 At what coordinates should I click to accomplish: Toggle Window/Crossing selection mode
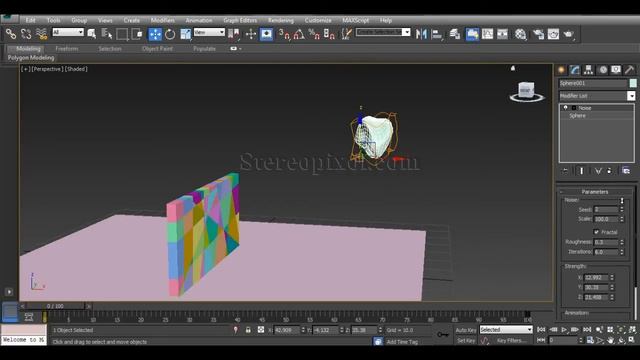coord(137,34)
